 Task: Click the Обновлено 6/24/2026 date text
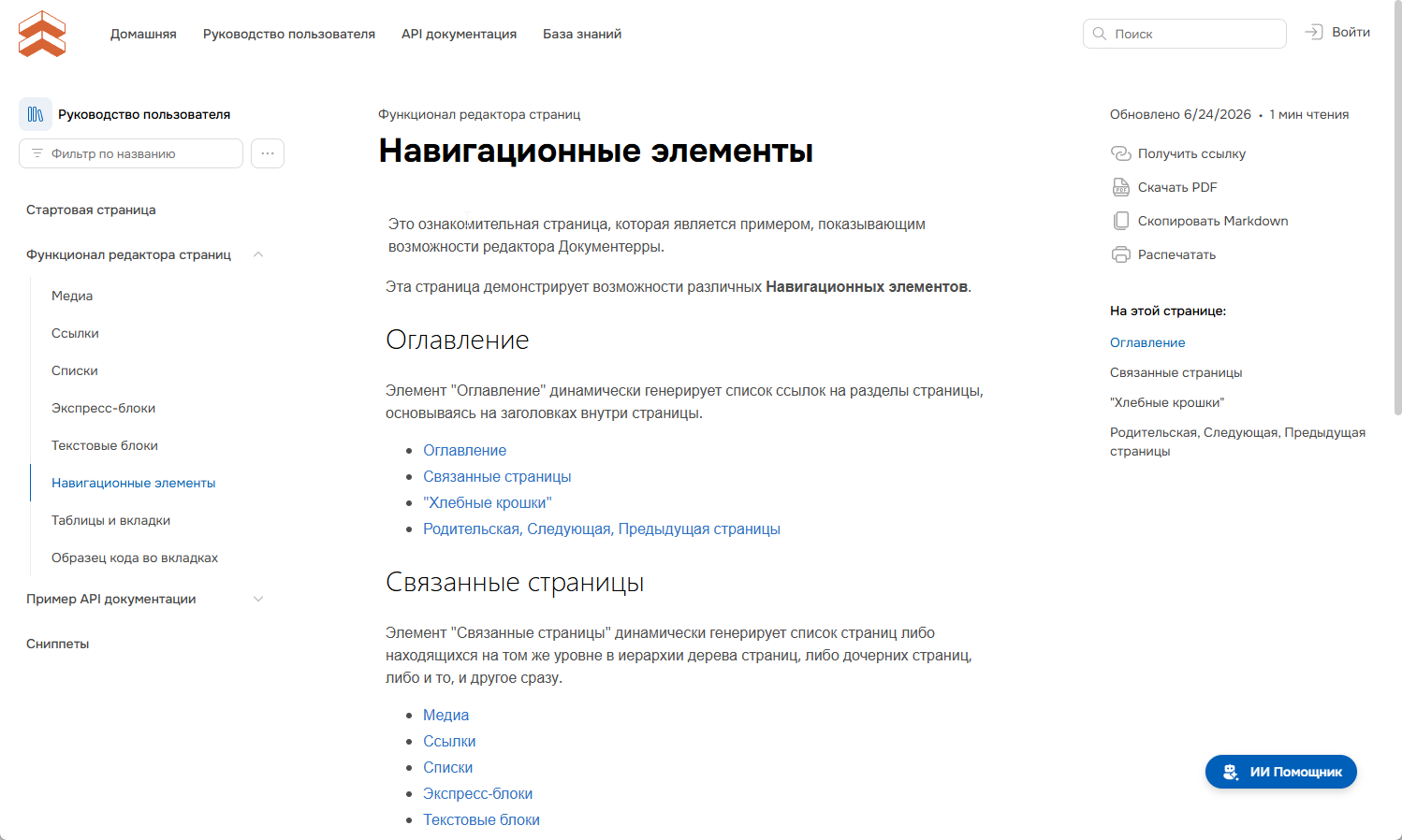tap(1180, 114)
